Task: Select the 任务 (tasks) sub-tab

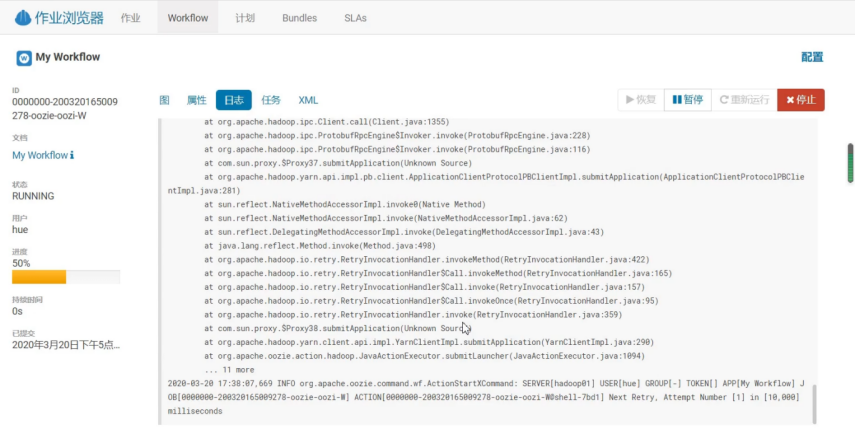Action: [271, 100]
